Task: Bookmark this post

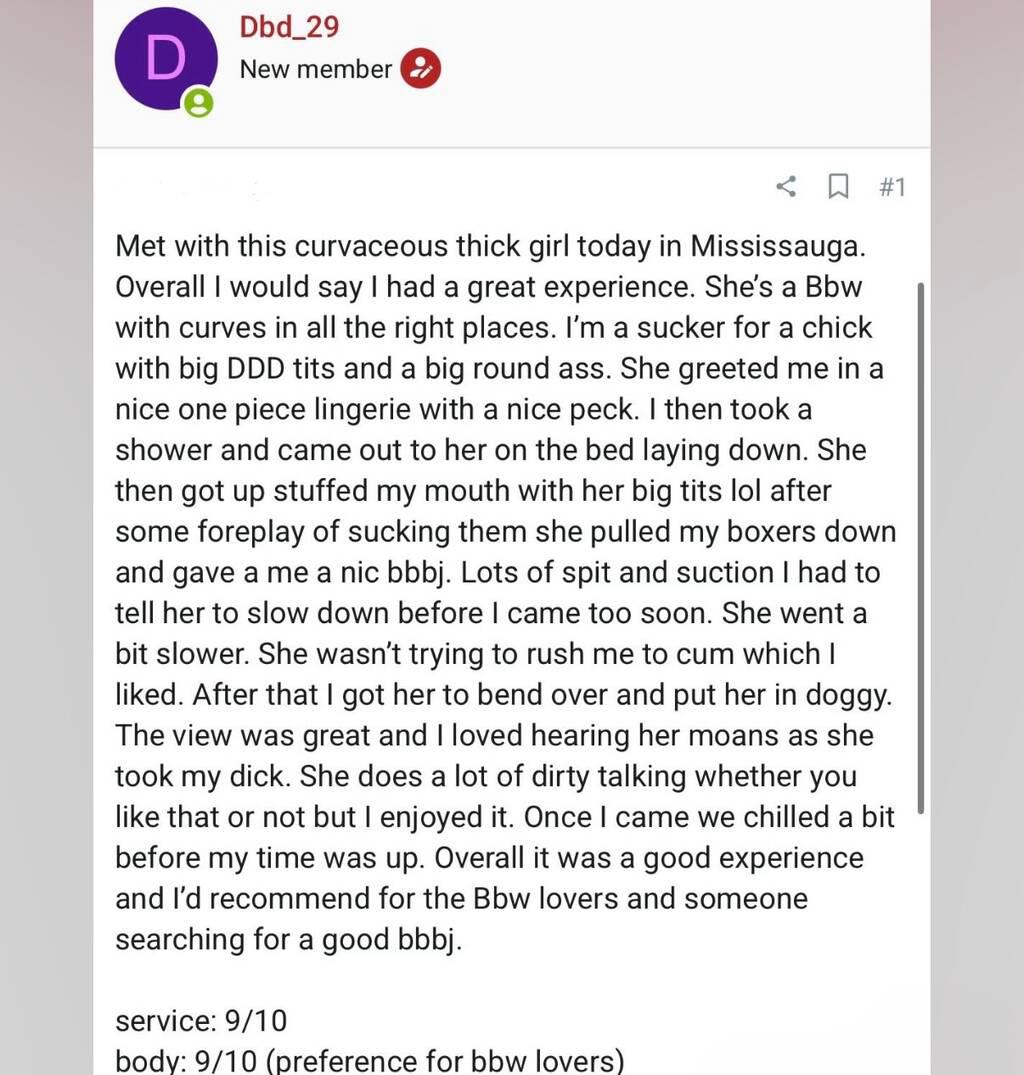Action: tap(838, 186)
